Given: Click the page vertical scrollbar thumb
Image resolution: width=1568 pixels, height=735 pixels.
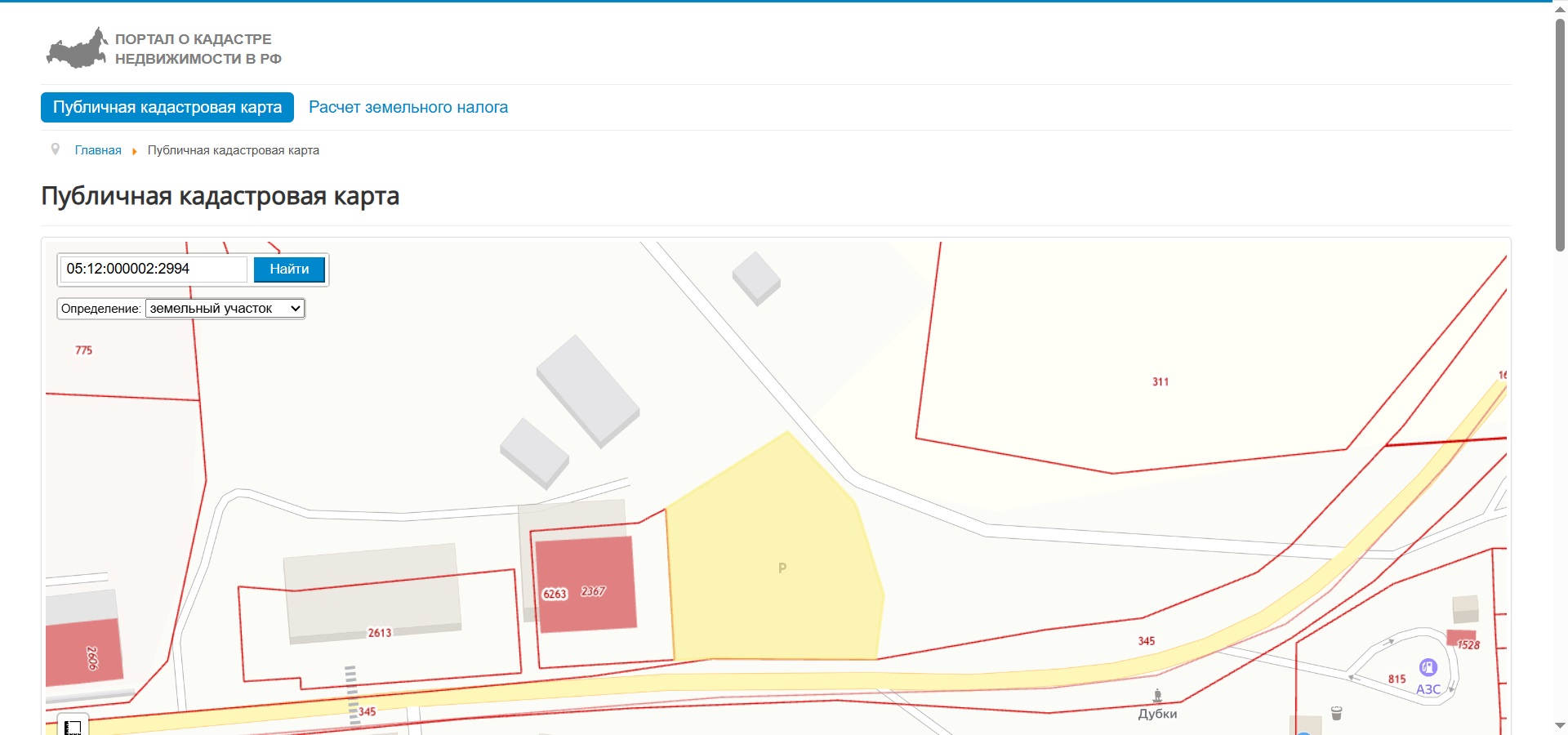Looking at the screenshot, I should coord(1560,135).
